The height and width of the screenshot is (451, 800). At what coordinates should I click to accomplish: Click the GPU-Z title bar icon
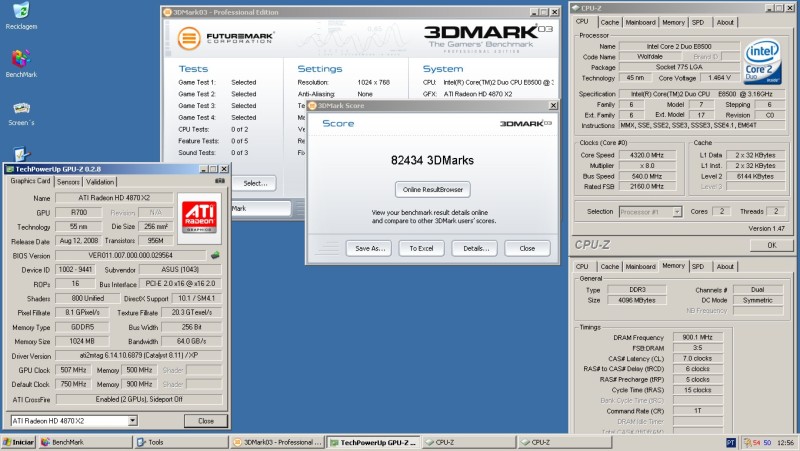(9, 169)
